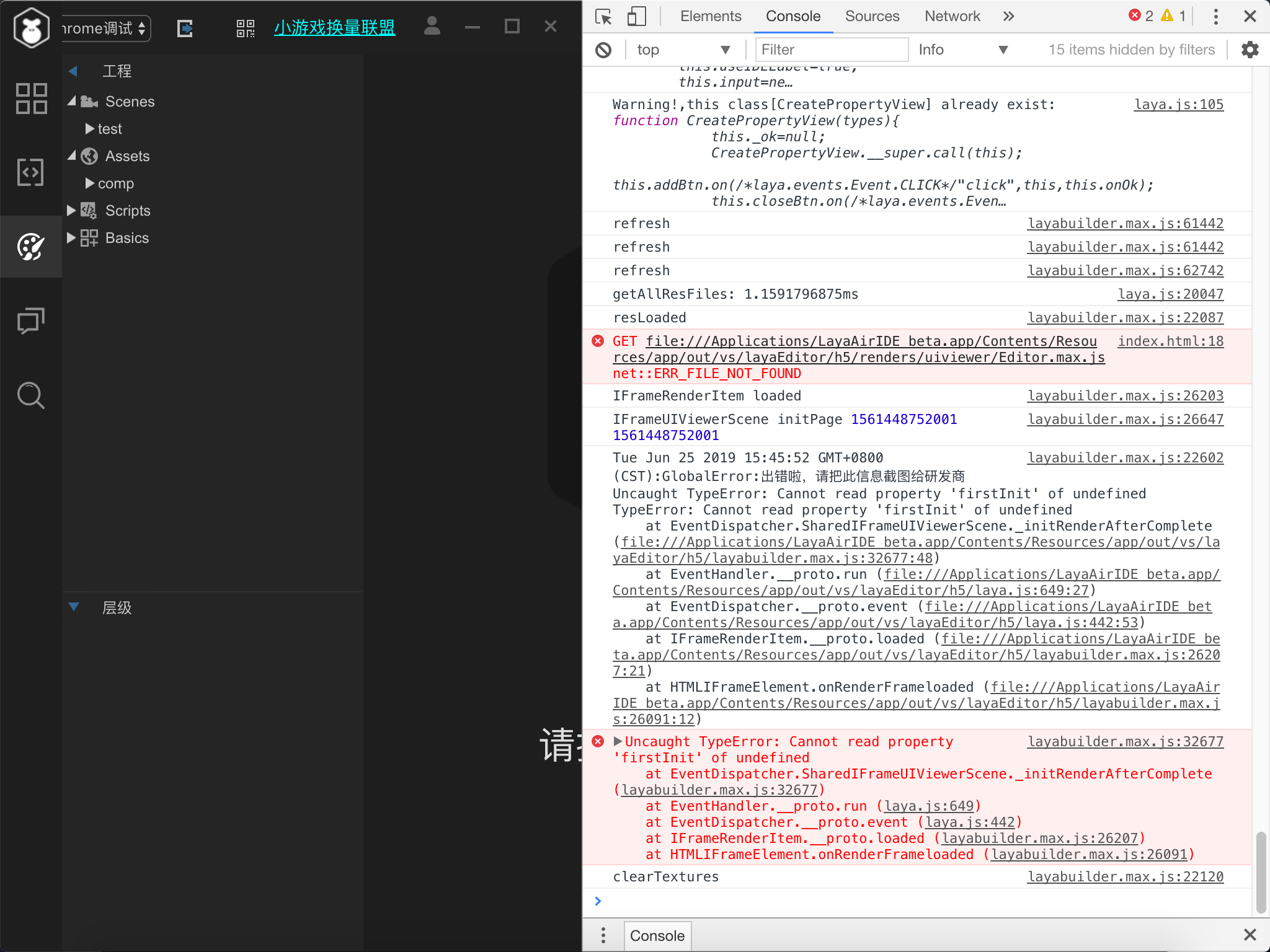The image size is (1270, 952).
Task: Open the console settings gear
Action: (1250, 50)
